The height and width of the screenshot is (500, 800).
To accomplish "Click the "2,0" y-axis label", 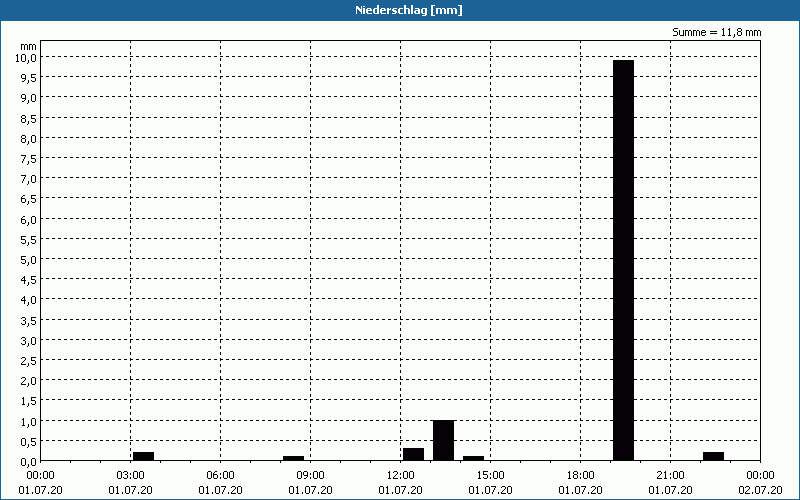I will pyautogui.click(x=28, y=381).
